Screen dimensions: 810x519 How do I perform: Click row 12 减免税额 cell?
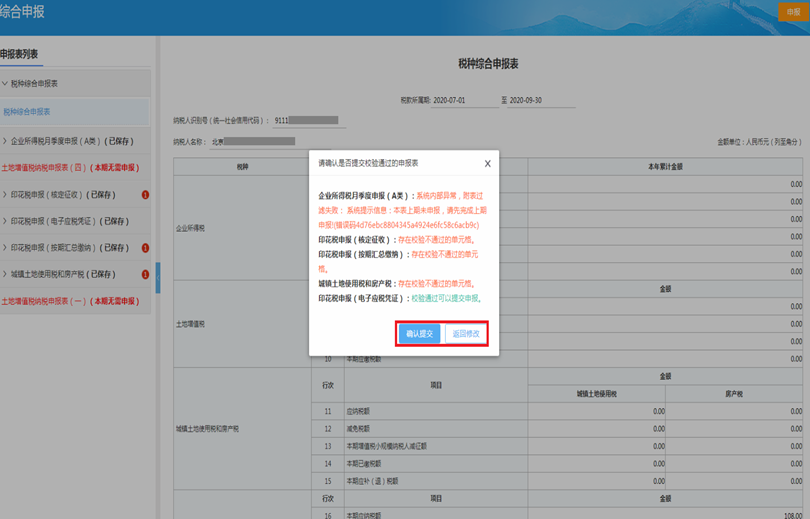[436, 429]
